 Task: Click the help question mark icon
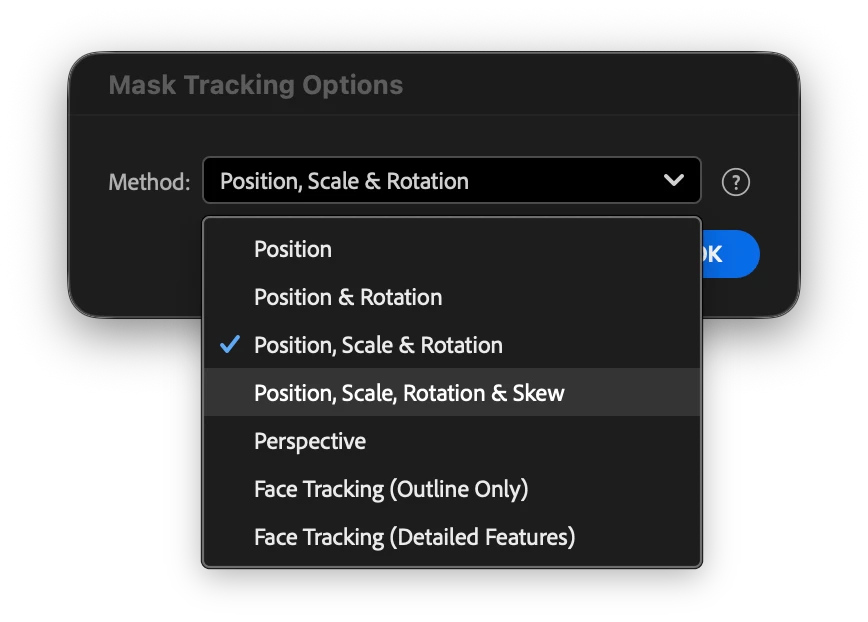[736, 182]
